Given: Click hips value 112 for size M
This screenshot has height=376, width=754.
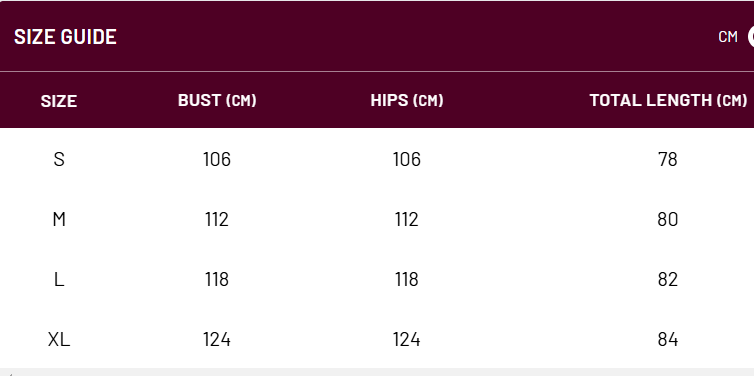Looking at the screenshot, I should click(x=407, y=219).
